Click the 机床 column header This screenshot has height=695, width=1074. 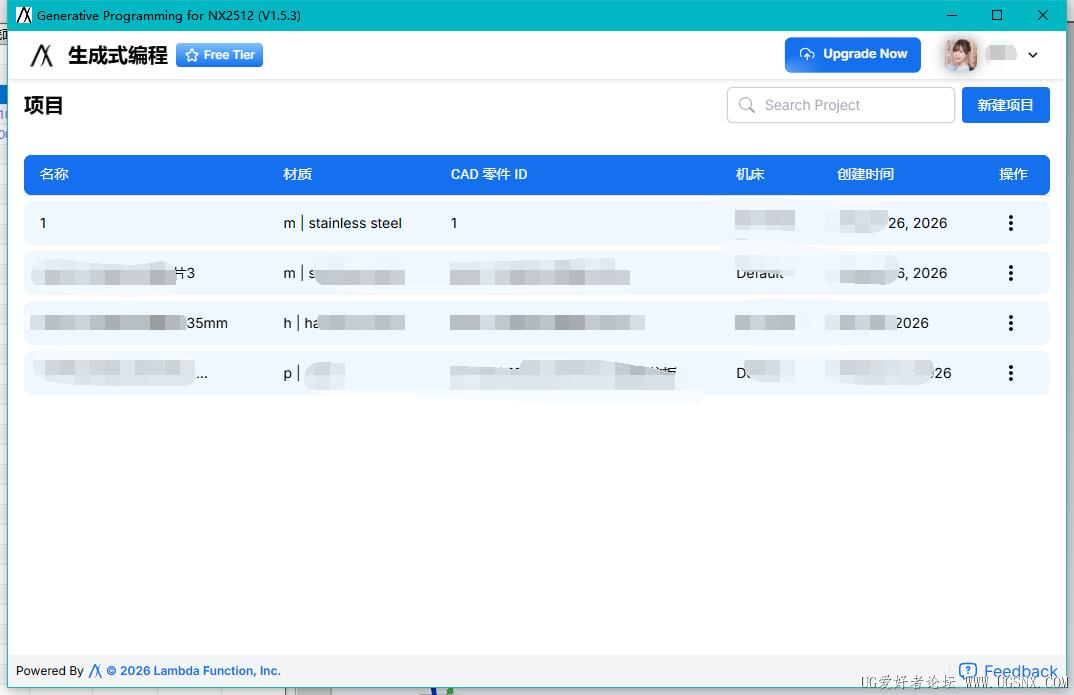pos(750,174)
